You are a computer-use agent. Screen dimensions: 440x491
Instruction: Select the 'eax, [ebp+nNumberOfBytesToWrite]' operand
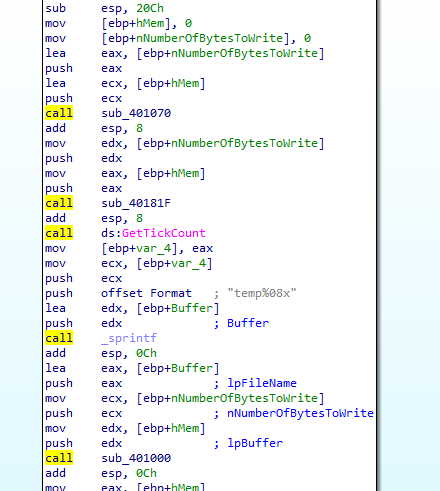213,53
